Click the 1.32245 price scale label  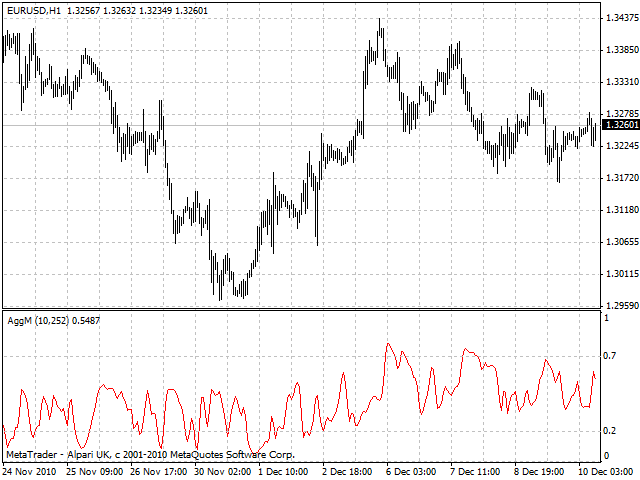(621, 145)
